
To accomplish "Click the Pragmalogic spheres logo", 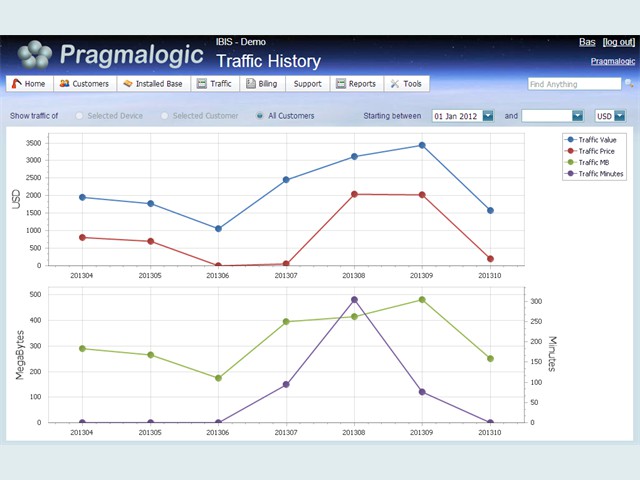I will click(35, 54).
